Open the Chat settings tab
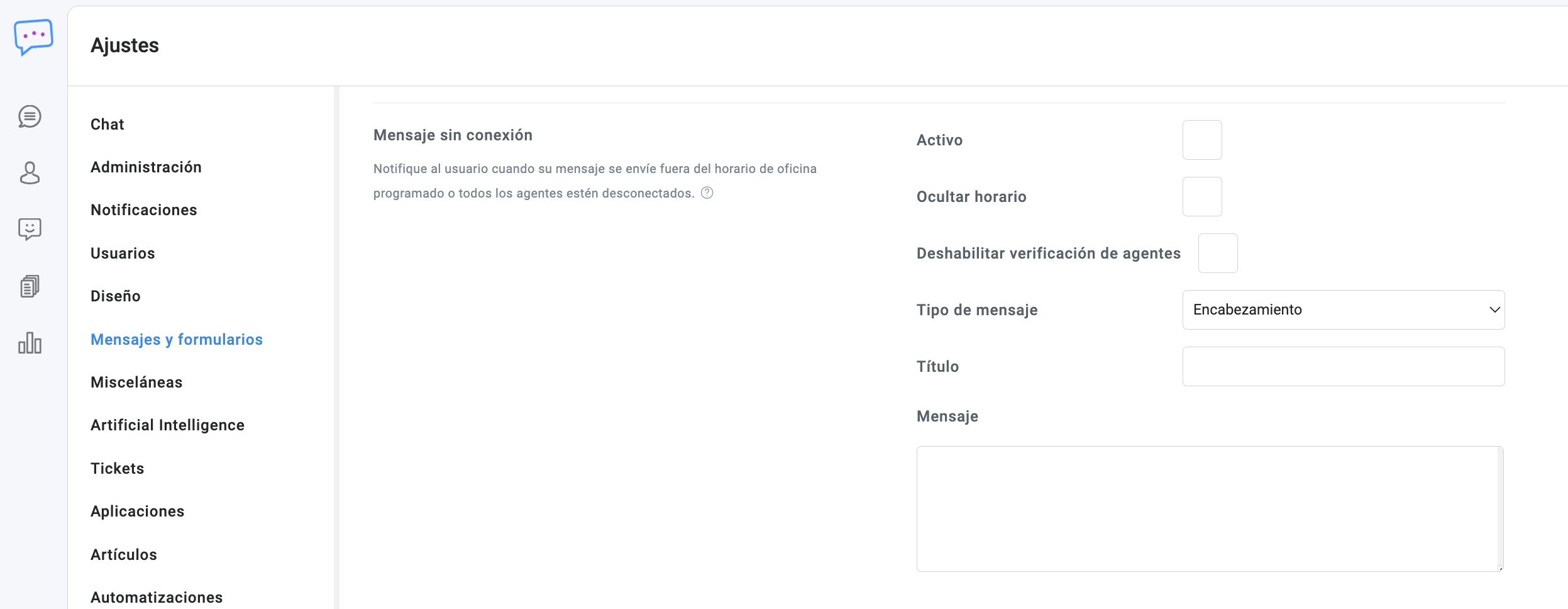Screen dimensions: 1568x609 click(x=108, y=124)
